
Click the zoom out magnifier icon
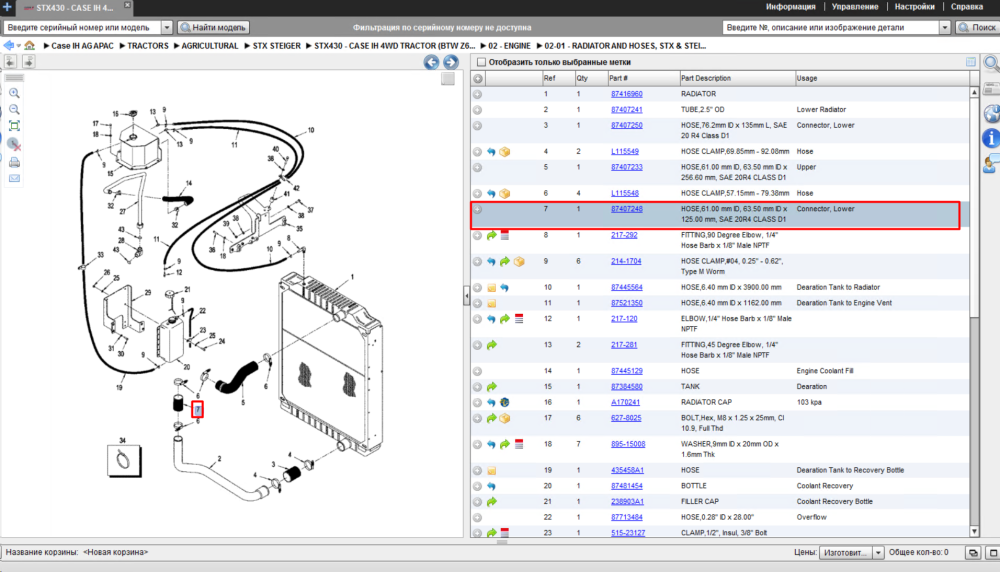click(14, 110)
